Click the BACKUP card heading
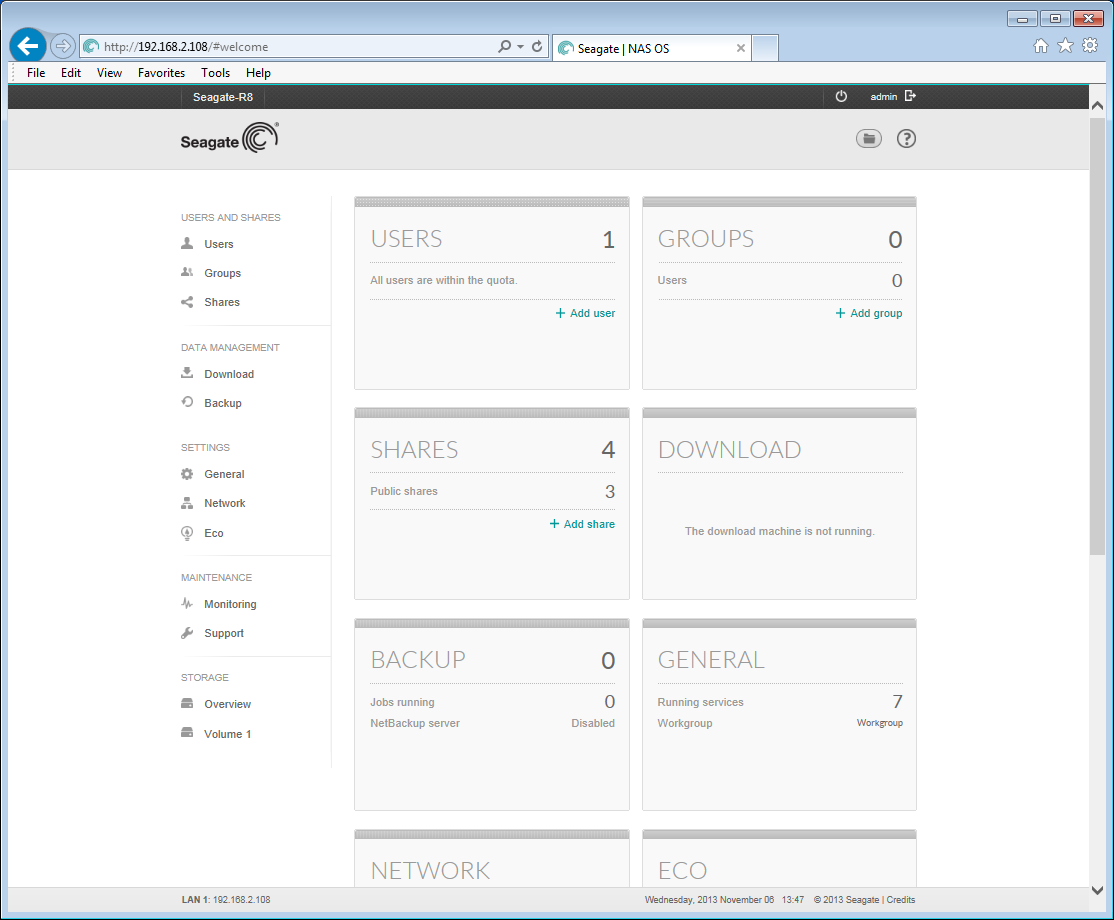 (x=418, y=660)
